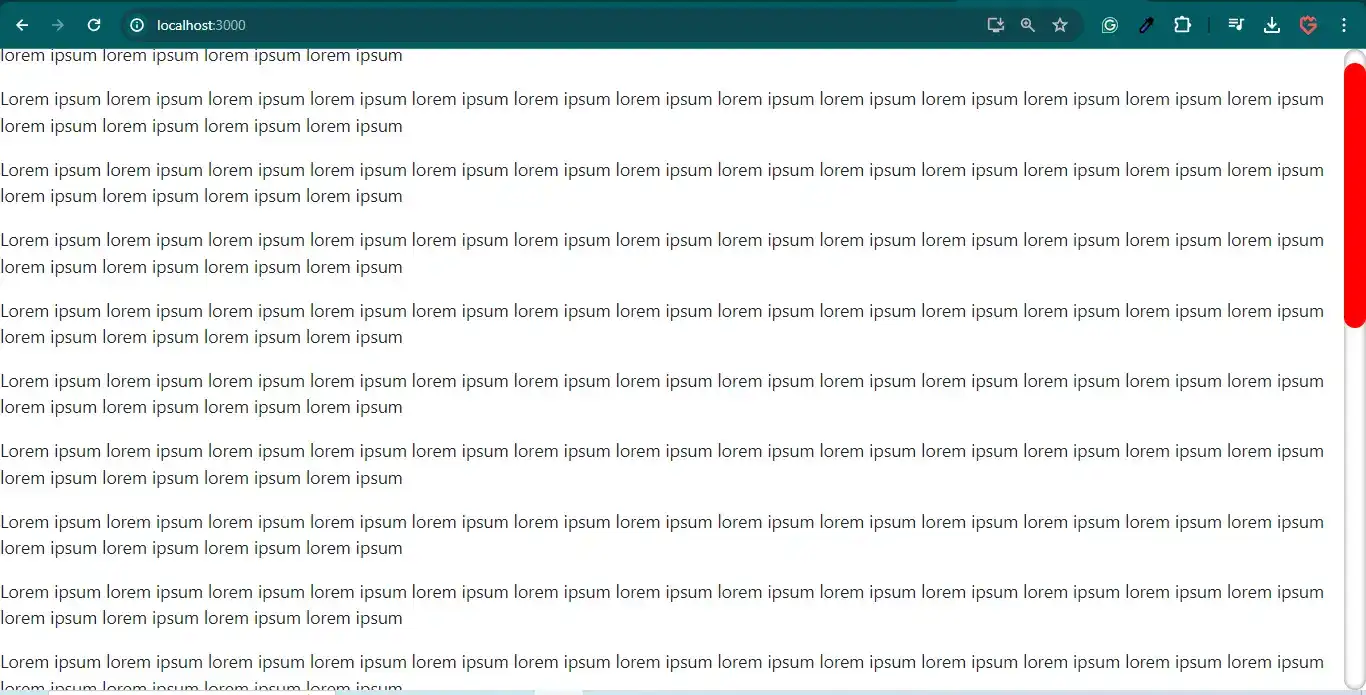Click the red scrollbar thumb

1354,195
